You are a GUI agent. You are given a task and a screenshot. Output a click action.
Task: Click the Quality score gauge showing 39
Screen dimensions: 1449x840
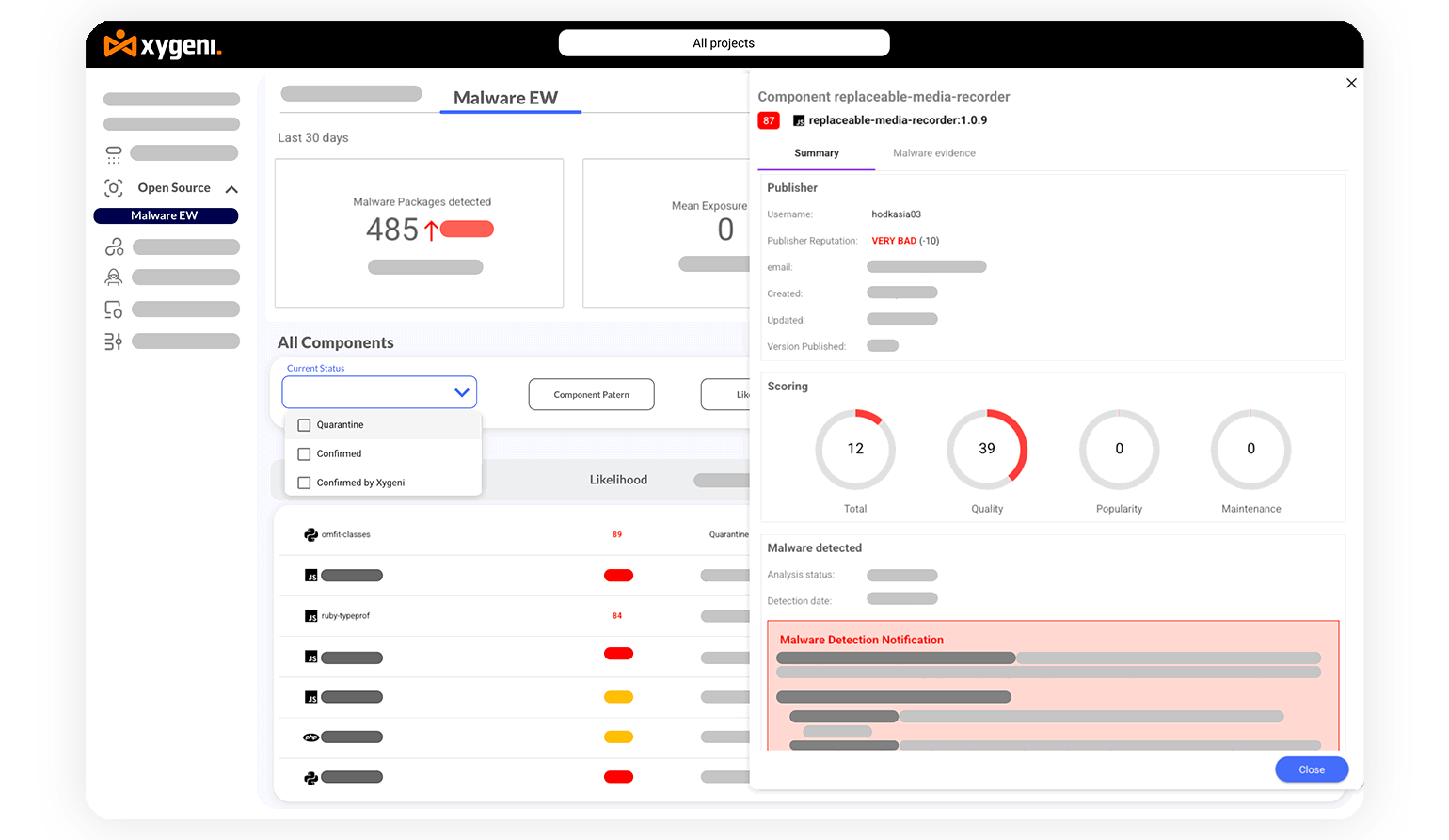986,449
